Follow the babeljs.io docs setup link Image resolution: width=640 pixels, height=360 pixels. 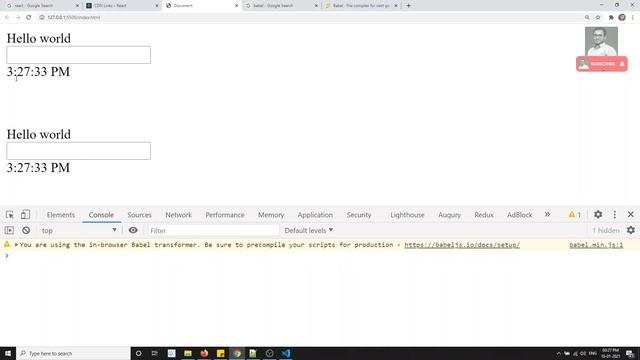pos(462,245)
